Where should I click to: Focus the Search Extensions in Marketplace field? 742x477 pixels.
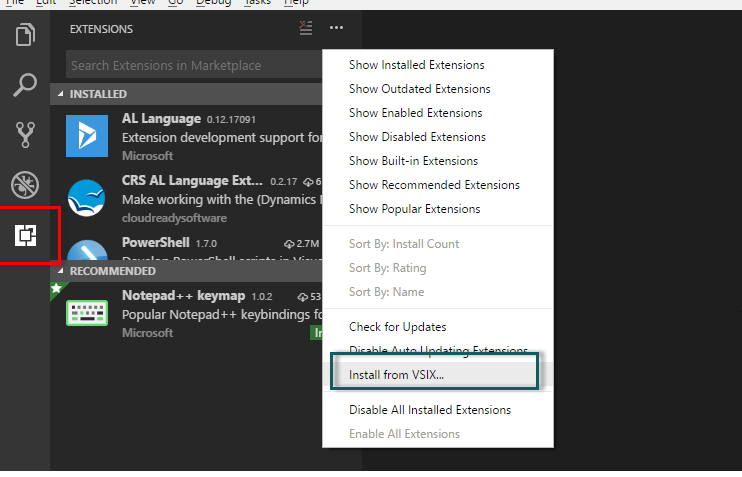194,65
